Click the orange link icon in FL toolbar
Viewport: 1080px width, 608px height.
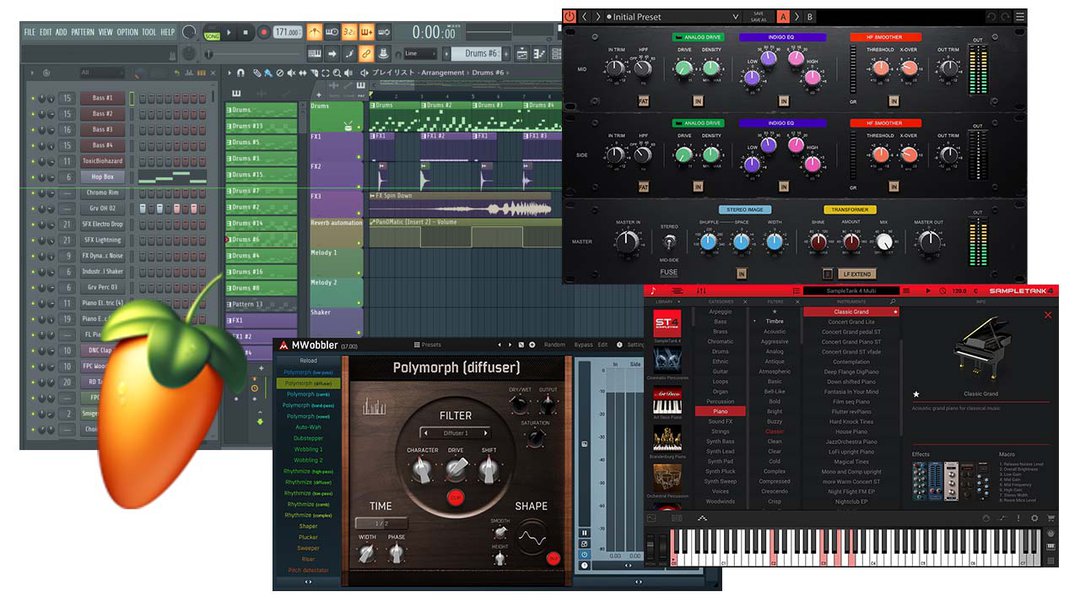pos(367,53)
